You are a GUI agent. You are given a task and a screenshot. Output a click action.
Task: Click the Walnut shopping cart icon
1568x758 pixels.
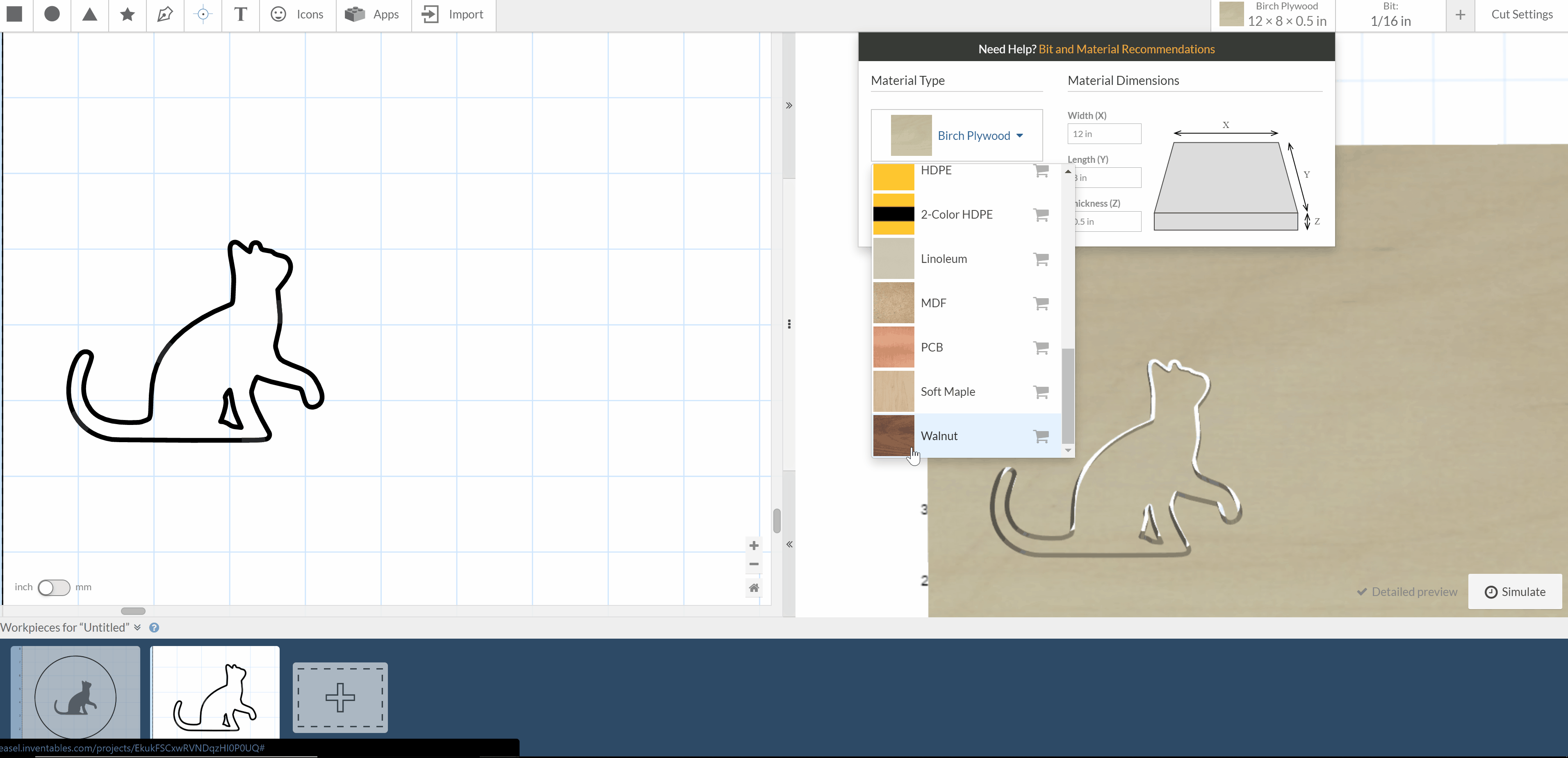coord(1041,436)
